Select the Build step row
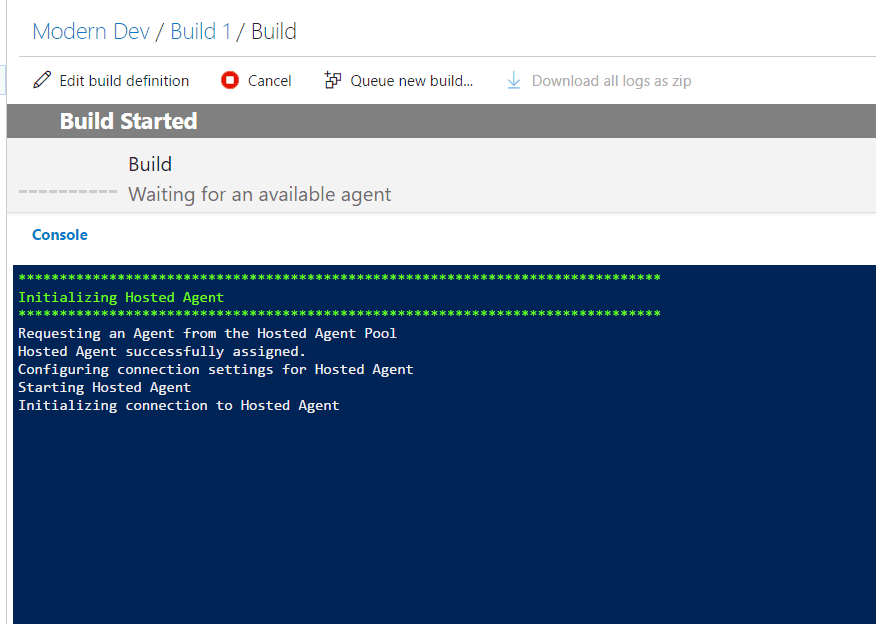The image size is (876, 624). (441, 175)
